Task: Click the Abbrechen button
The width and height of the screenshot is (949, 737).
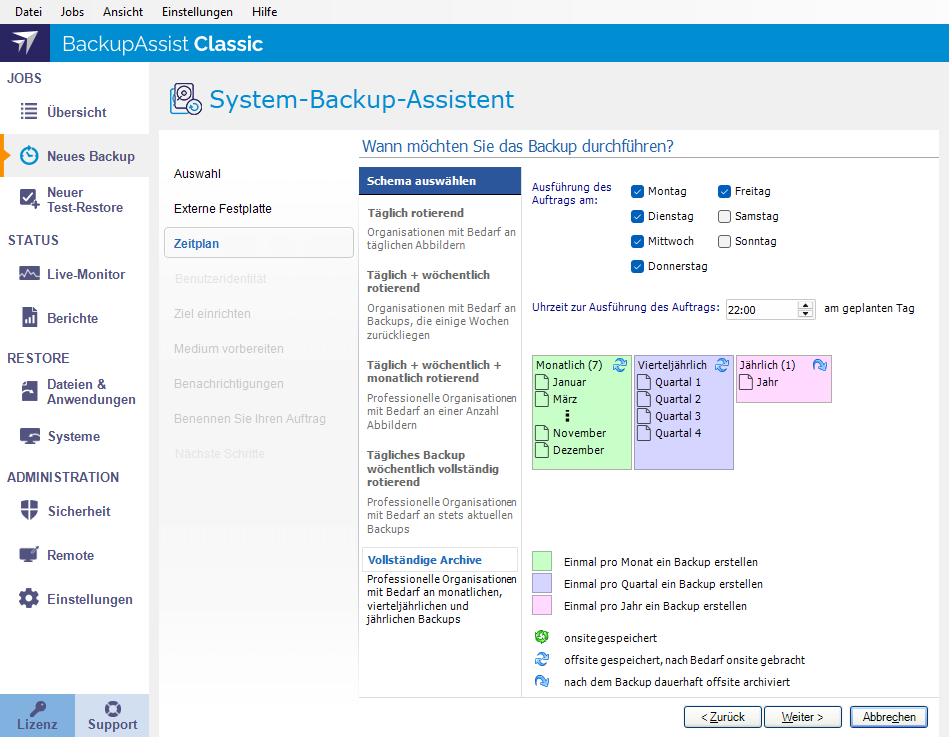Action: point(888,717)
